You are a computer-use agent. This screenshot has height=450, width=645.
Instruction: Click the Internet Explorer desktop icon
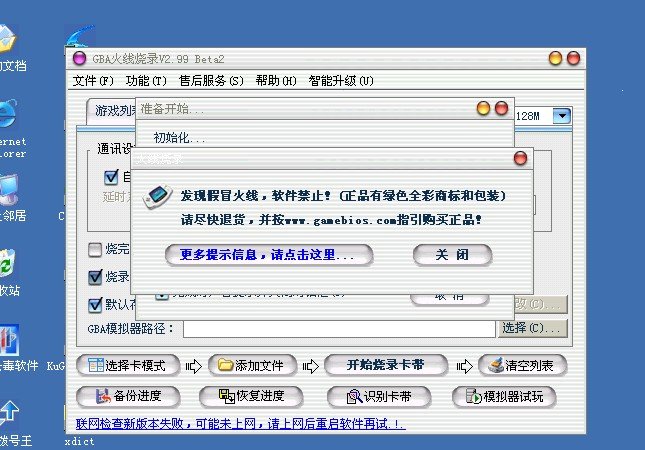(x=8, y=114)
